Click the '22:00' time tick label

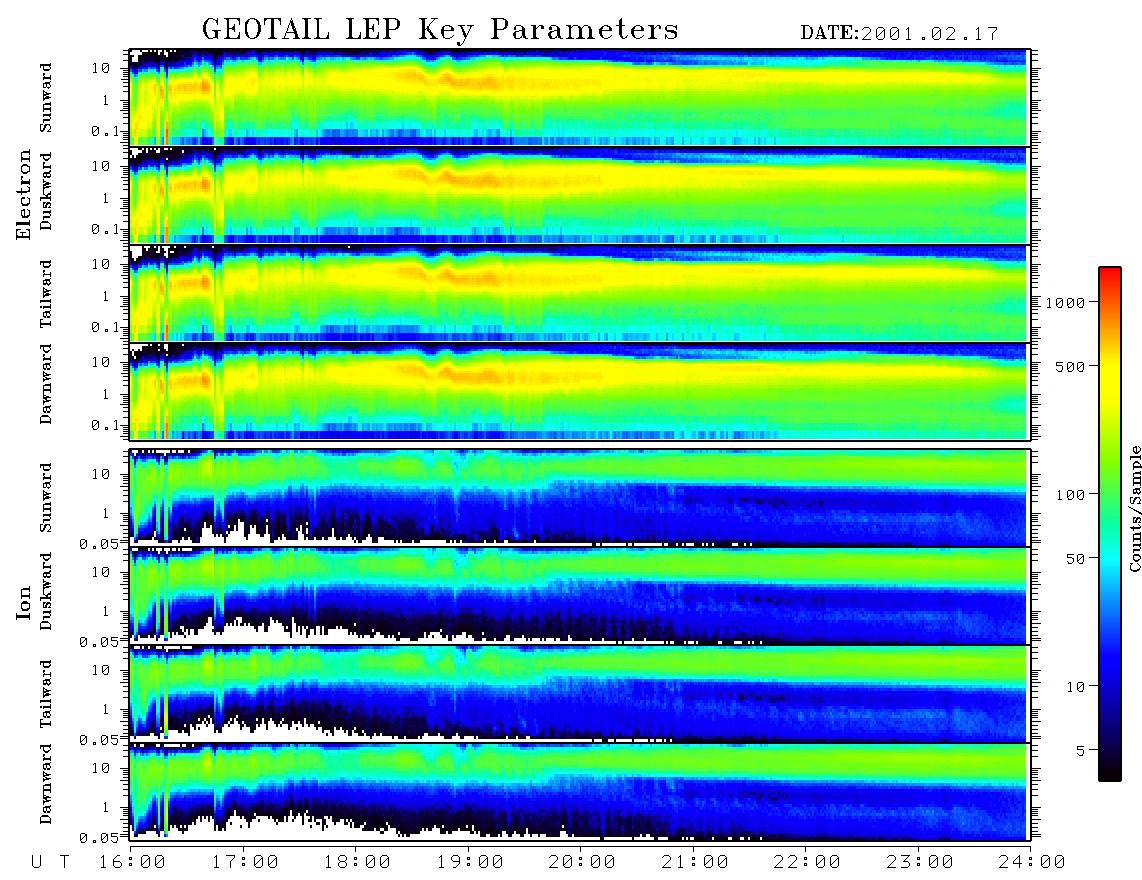[x=807, y=863]
